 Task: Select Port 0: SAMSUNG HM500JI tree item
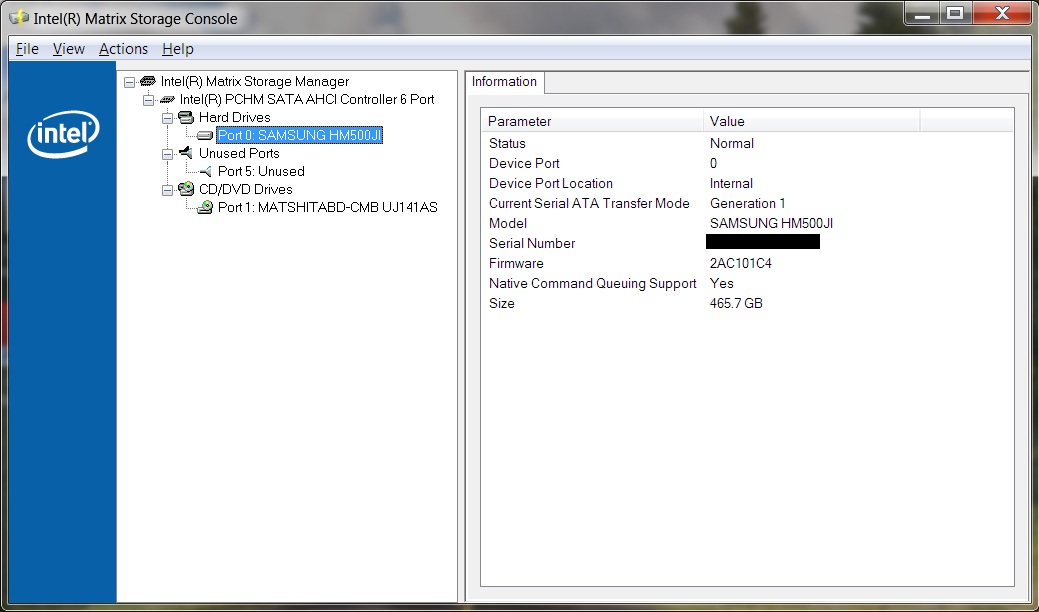(x=300, y=135)
